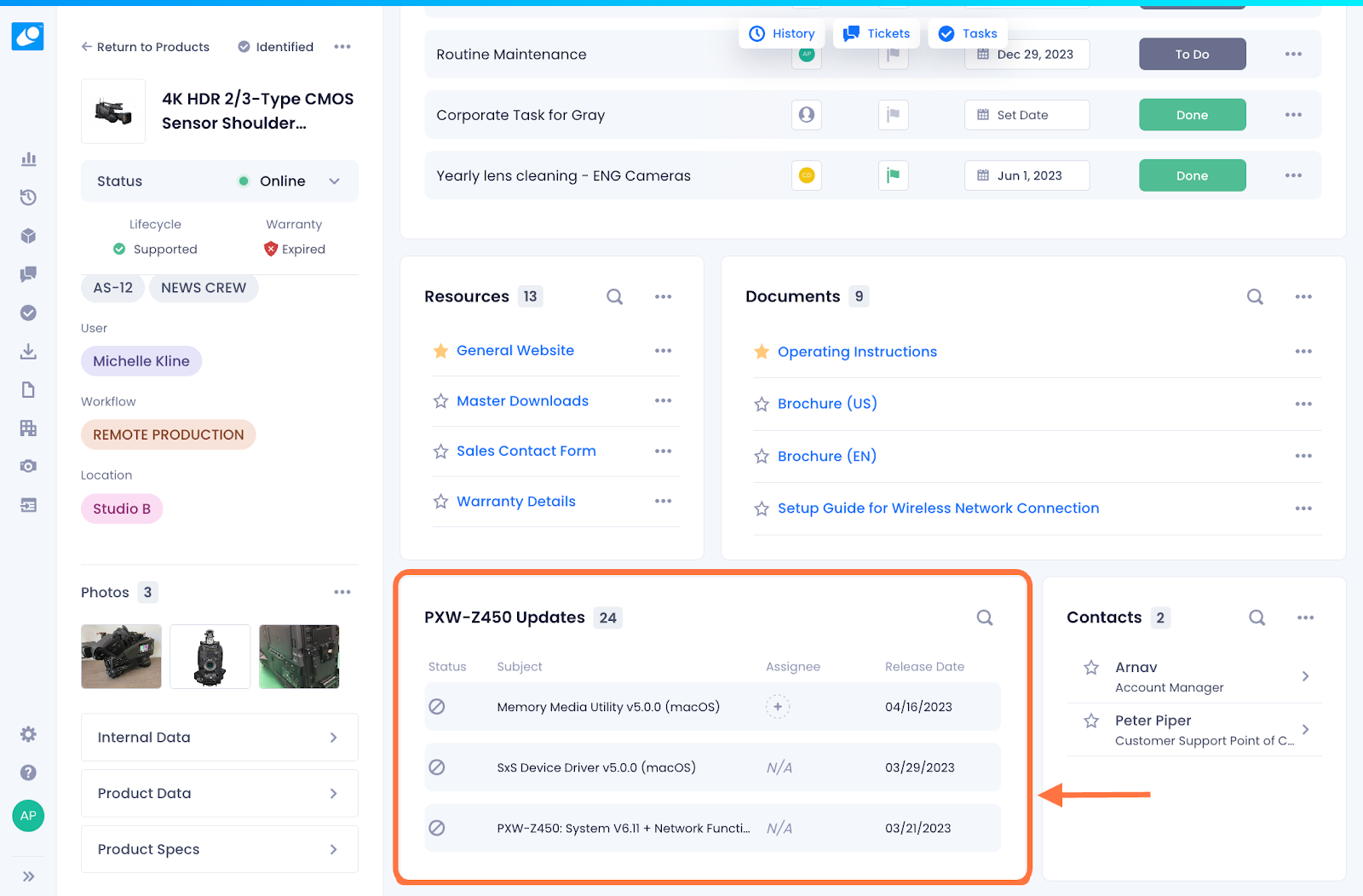Image resolution: width=1363 pixels, height=896 pixels.
Task: Star Master Downloads resource
Action: coord(440,401)
